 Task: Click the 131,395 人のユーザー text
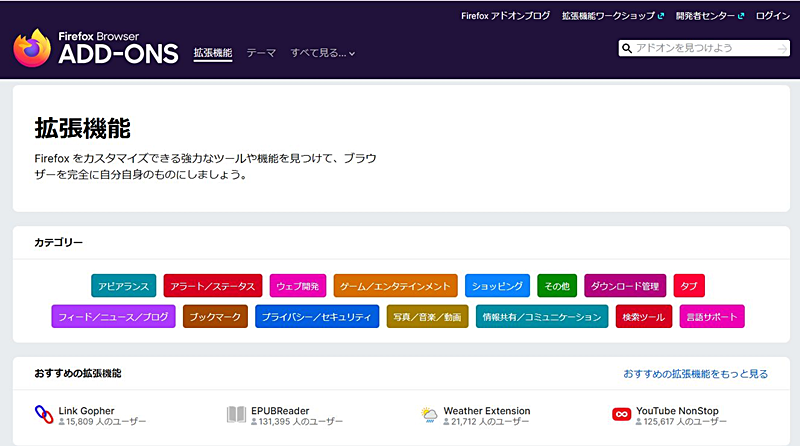301,422
